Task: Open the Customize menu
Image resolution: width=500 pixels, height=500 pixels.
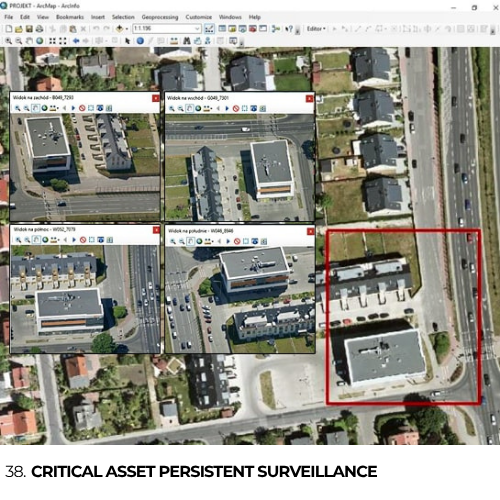Action: [x=199, y=17]
